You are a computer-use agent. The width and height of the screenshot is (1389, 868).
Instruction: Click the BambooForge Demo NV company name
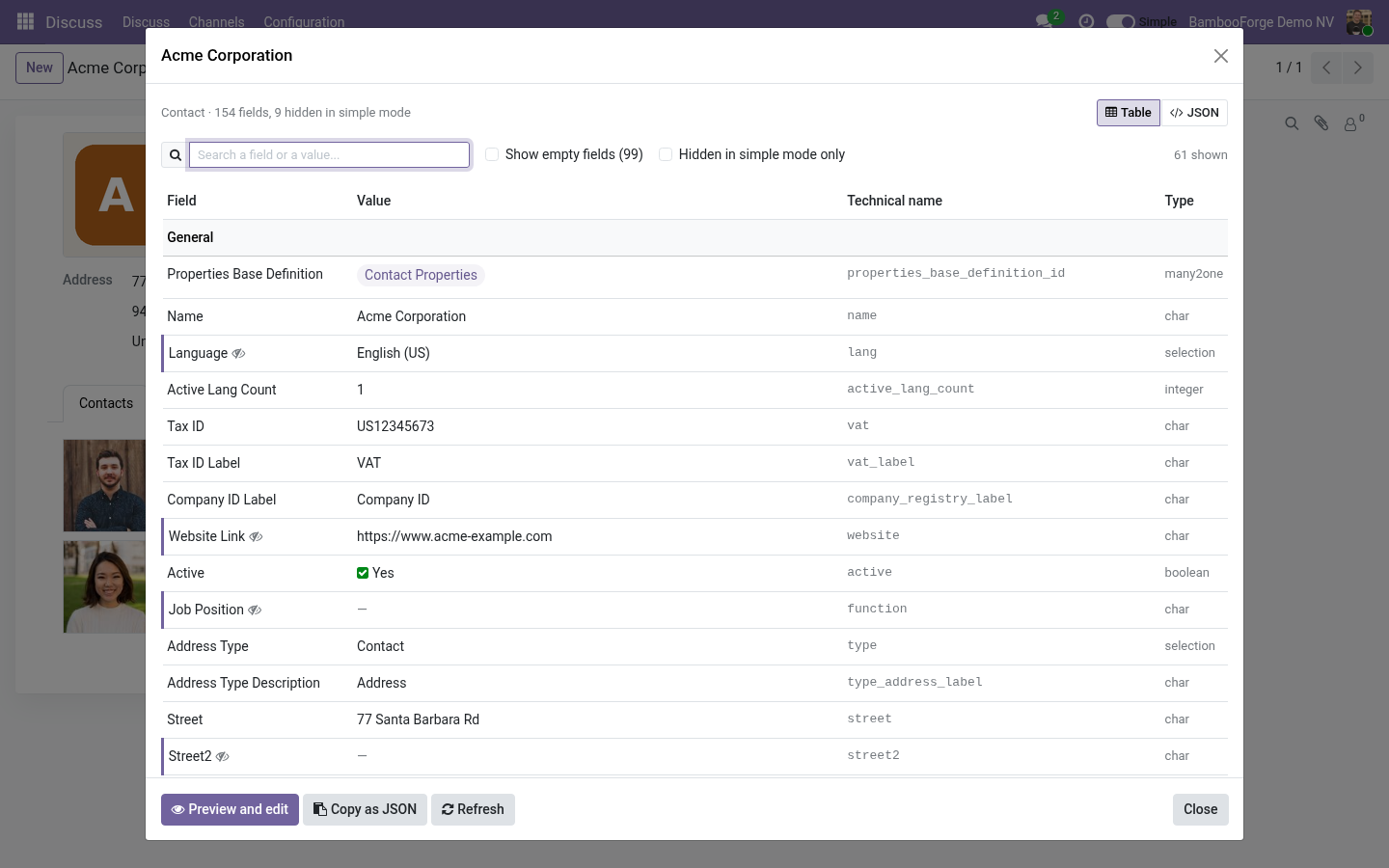pyautogui.click(x=1261, y=22)
